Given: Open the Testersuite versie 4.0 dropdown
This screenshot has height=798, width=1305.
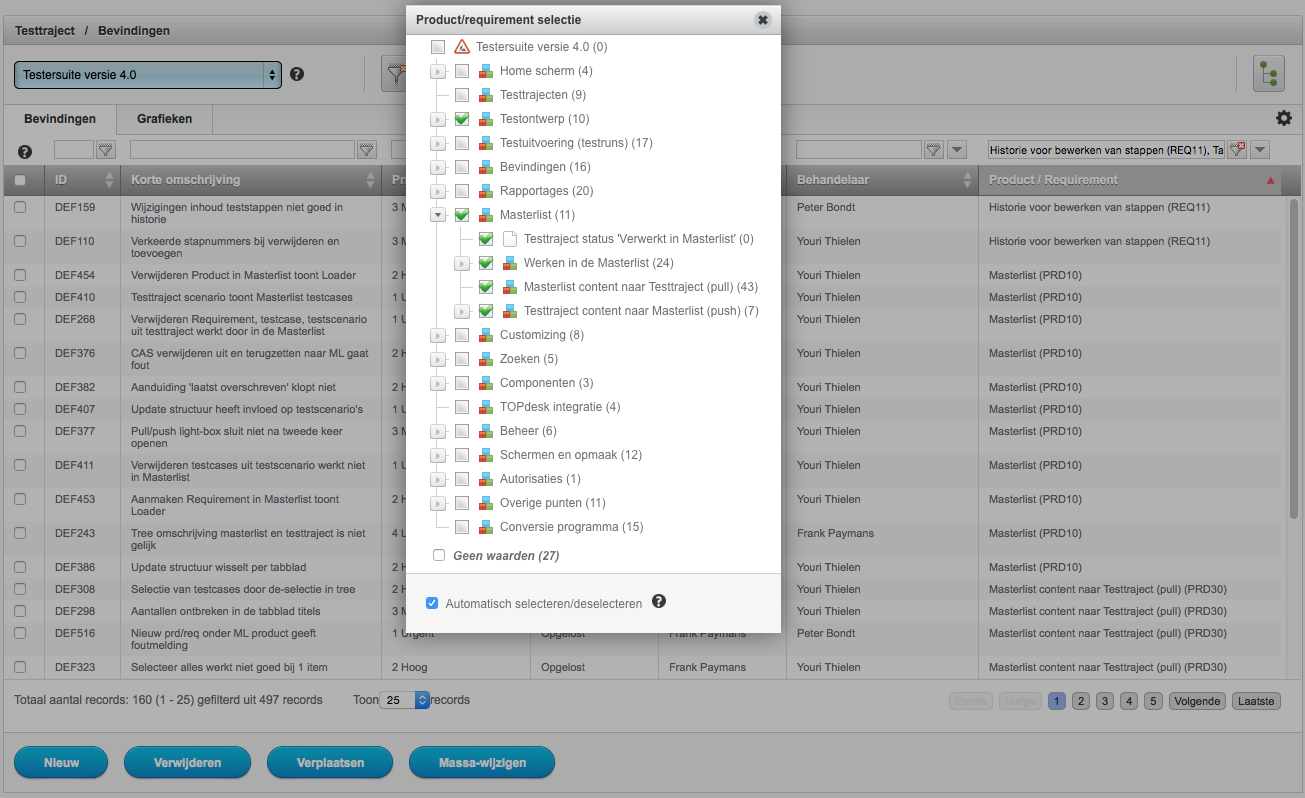Looking at the screenshot, I should point(148,74).
